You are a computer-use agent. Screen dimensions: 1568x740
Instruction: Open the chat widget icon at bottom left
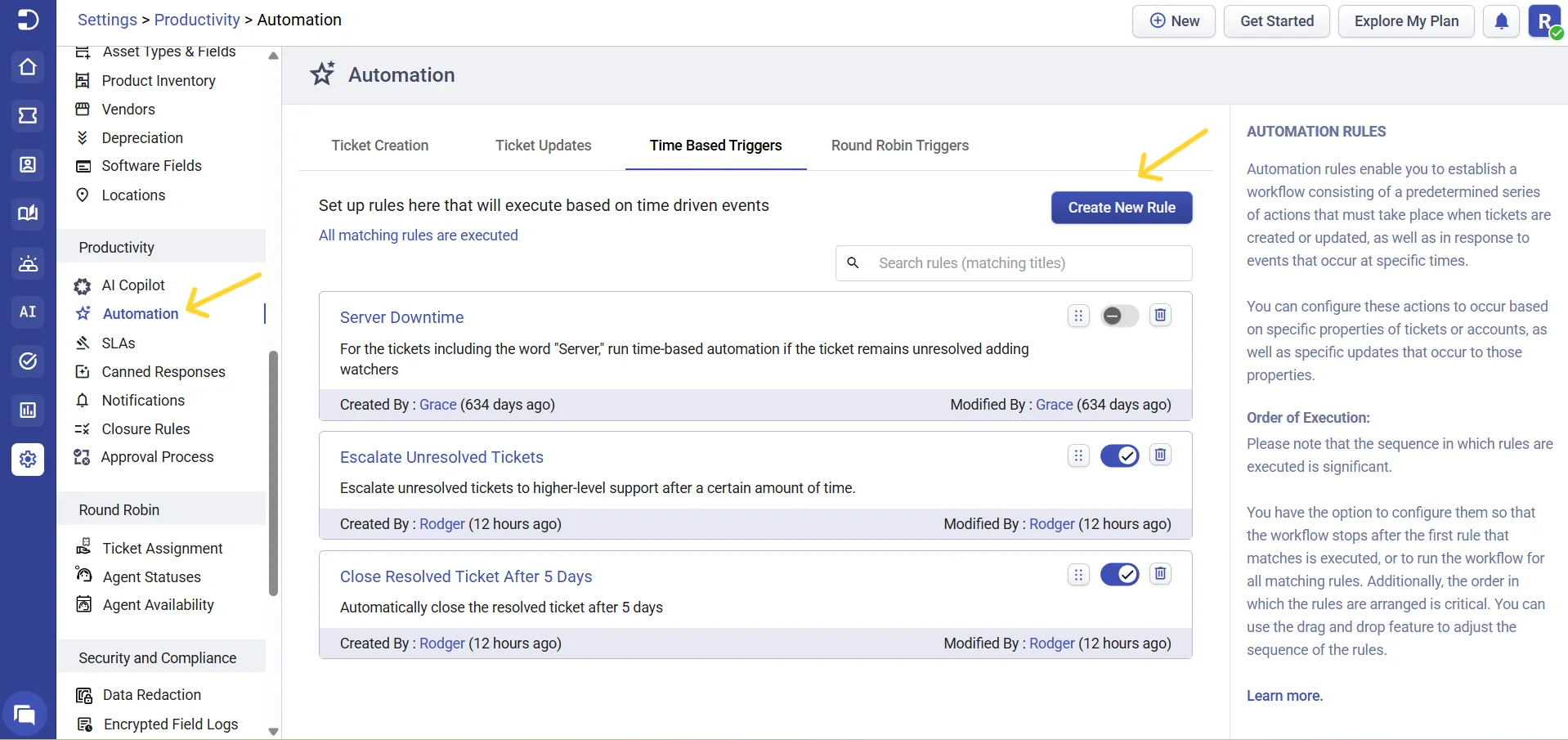point(25,715)
